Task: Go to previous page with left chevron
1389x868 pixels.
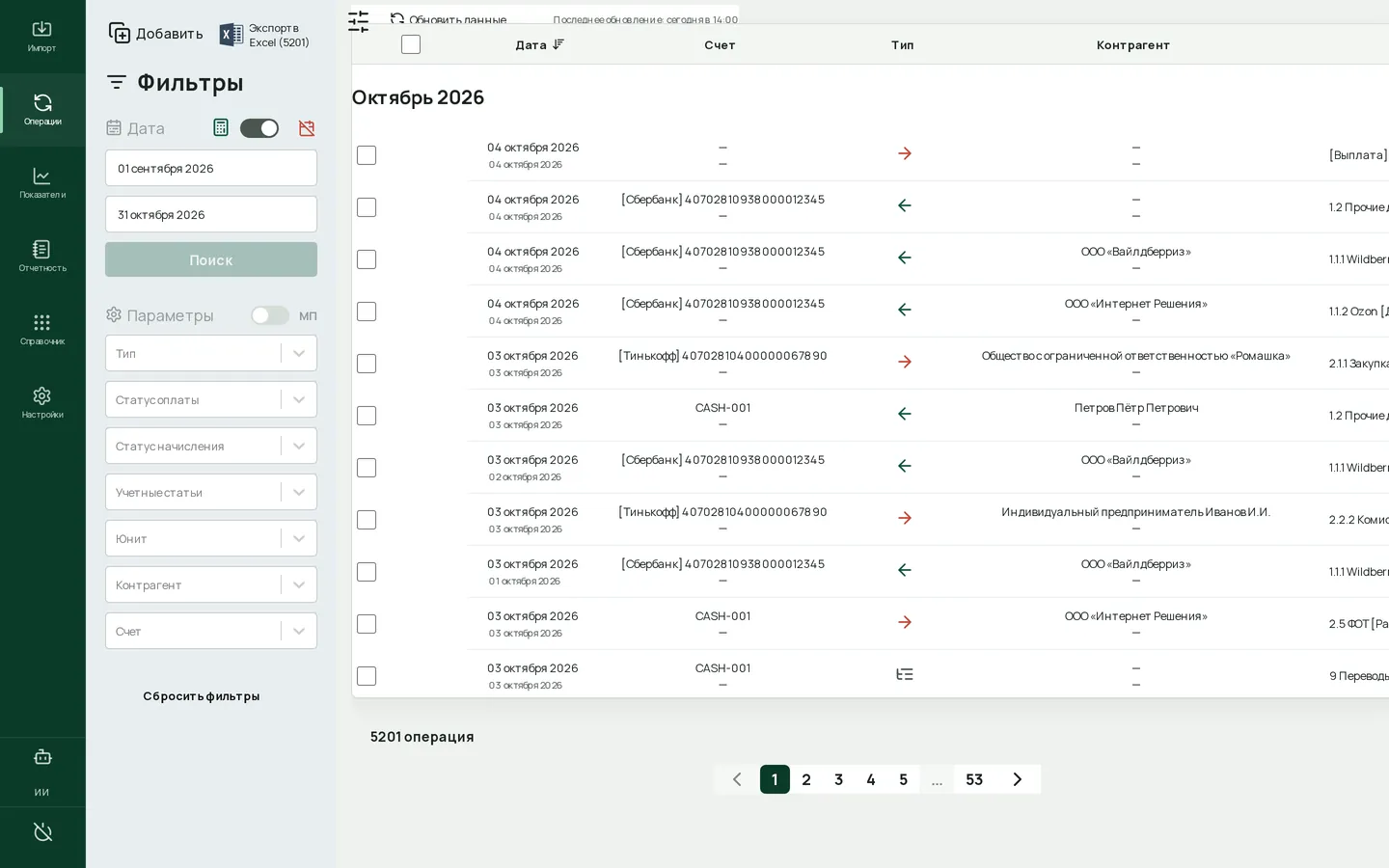Action: [x=737, y=779]
